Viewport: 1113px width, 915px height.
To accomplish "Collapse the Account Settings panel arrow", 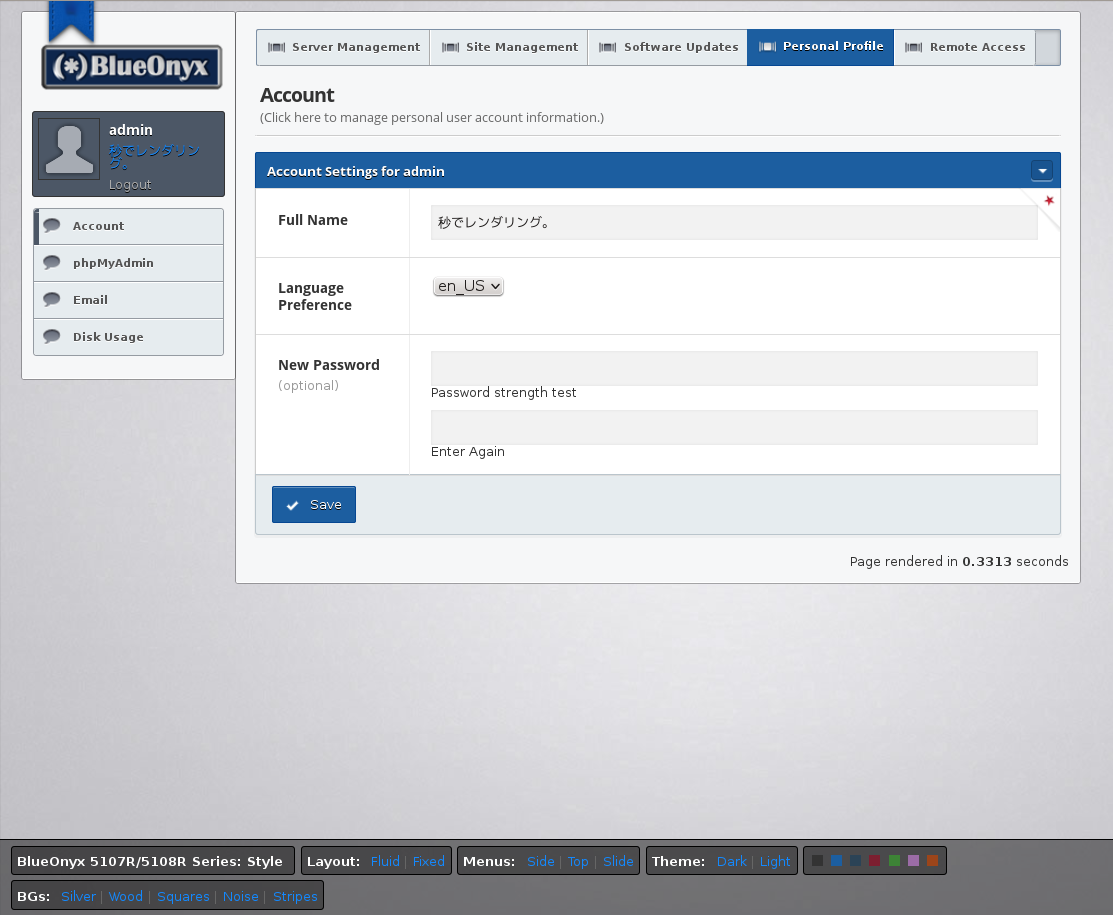I will tap(1042, 171).
